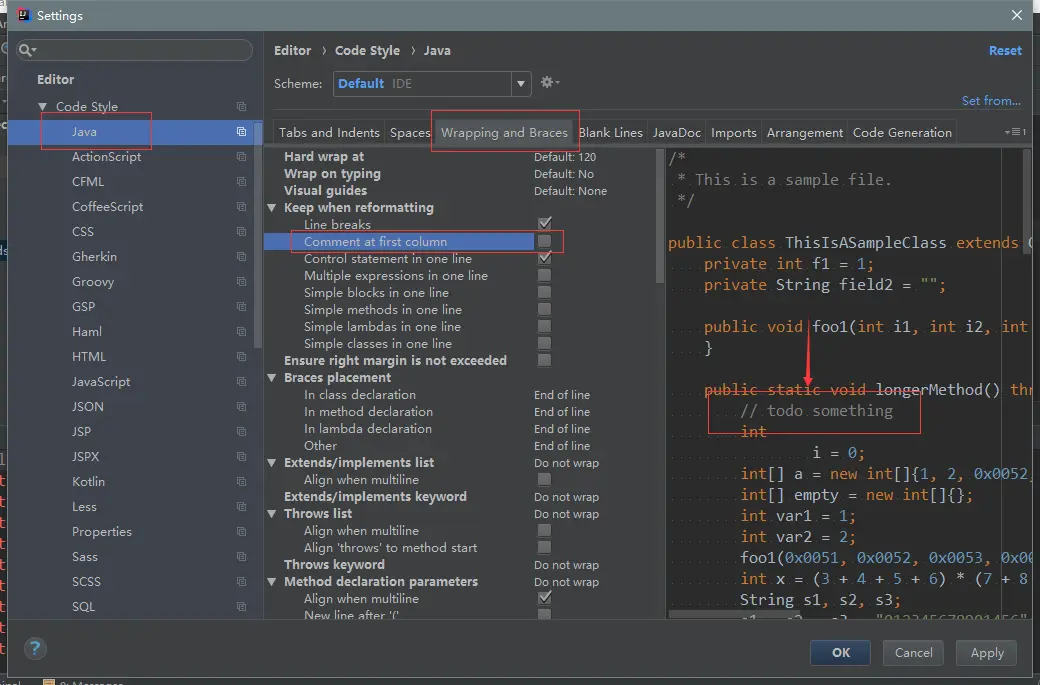The height and width of the screenshot is (685, 1040).
Task: Click the search magnifier icon
Action: (27, 50)
